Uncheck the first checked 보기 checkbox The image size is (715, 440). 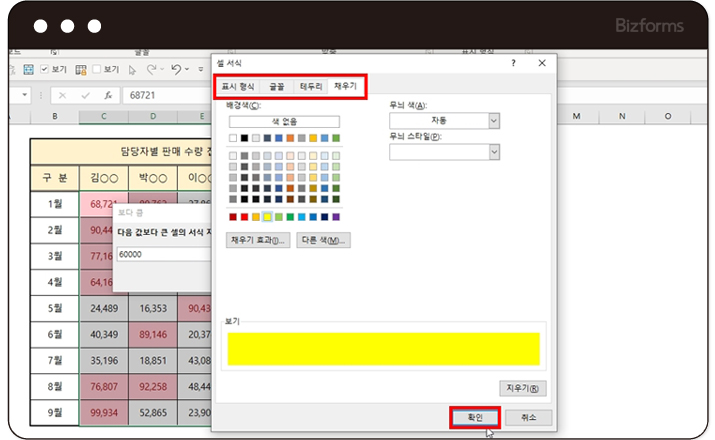tap(45, 70)
